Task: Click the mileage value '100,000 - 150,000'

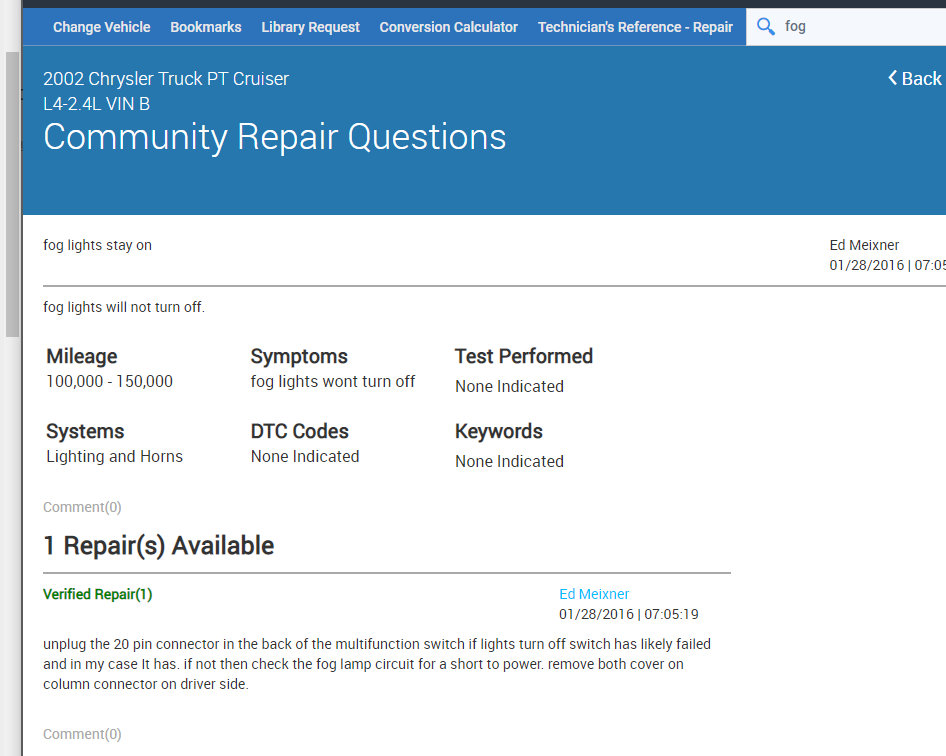Action: point(110,381)
